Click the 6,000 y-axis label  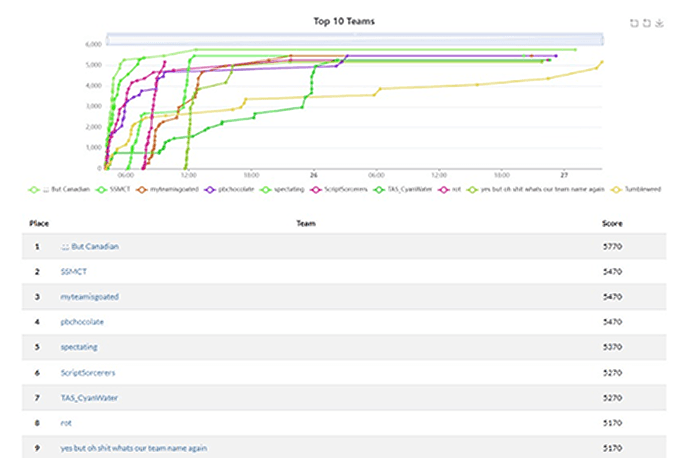[94, 44]
